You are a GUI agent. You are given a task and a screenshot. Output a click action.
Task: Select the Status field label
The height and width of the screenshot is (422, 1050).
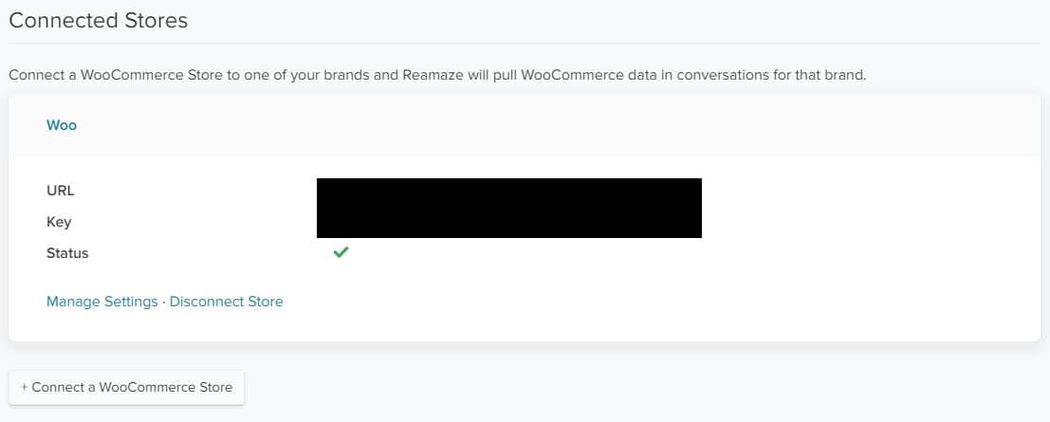(x=67, y=253)
